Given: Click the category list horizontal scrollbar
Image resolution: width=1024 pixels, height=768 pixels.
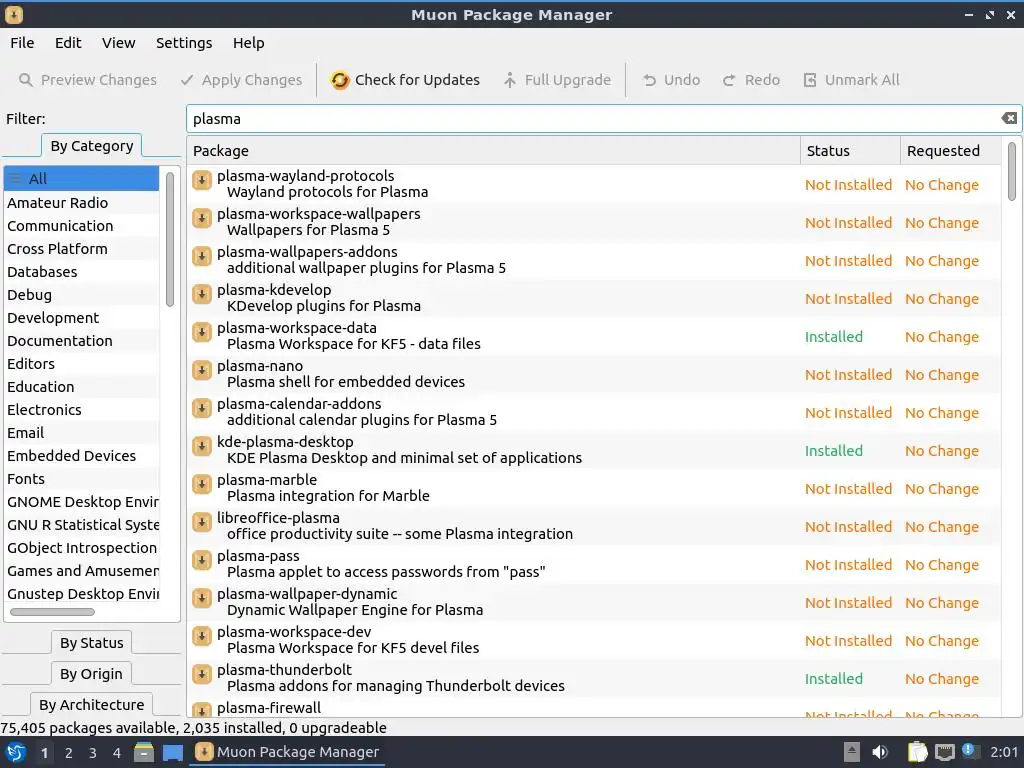Looking at the screenshot, I should pos(52,612).
